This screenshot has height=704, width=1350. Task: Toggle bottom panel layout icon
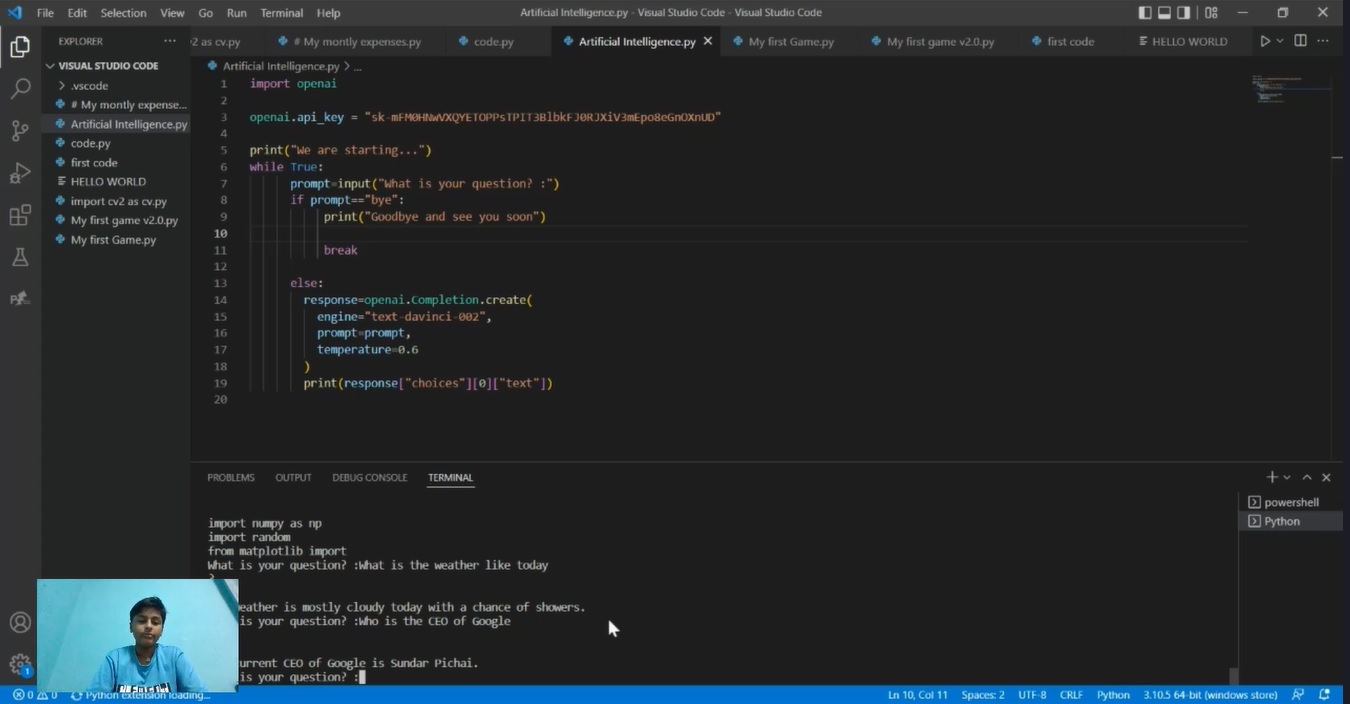click(1164, 13)
